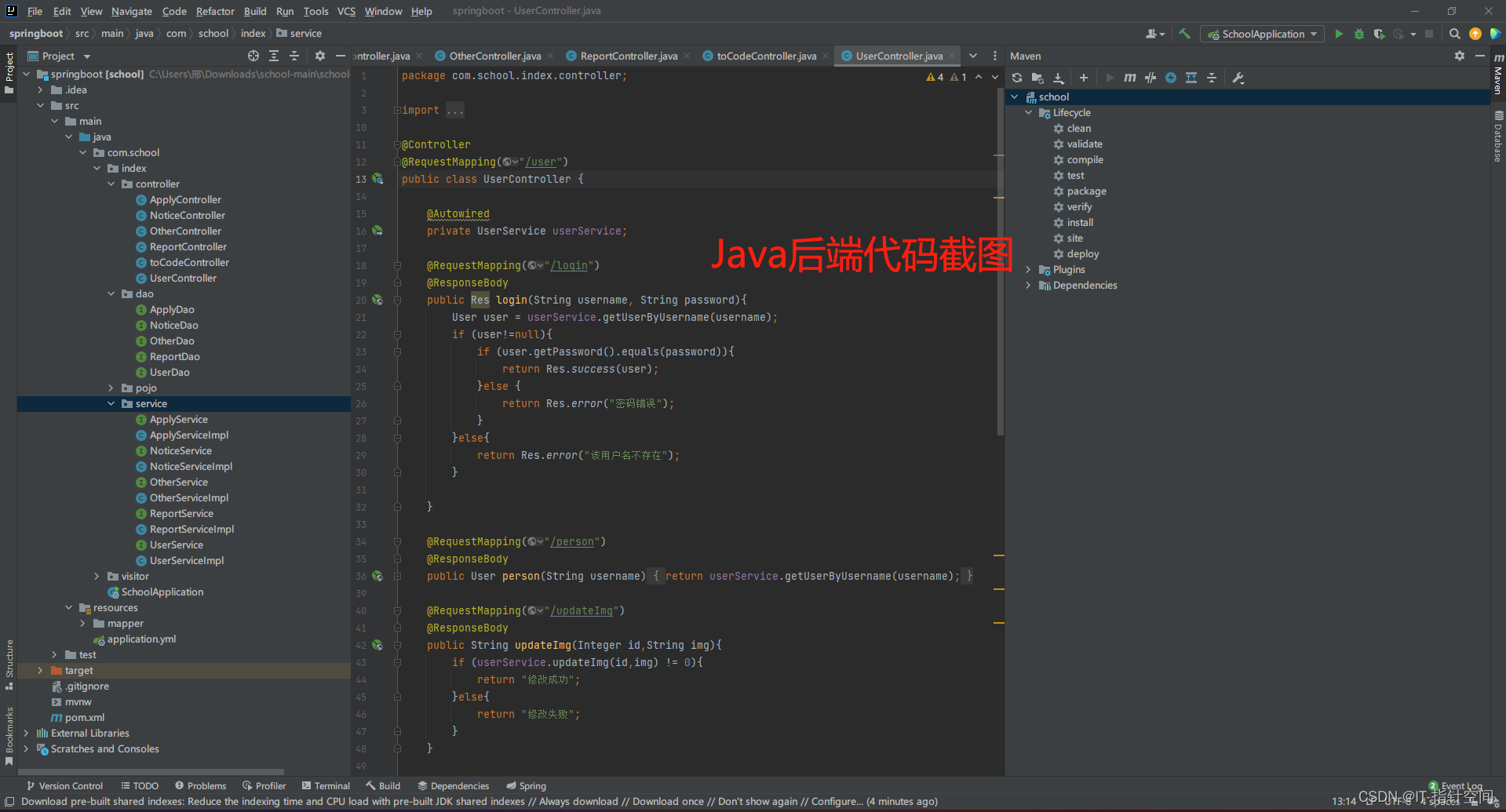Open the Profiler tool window
The image size is (1506, 812).
pos(264,785)
